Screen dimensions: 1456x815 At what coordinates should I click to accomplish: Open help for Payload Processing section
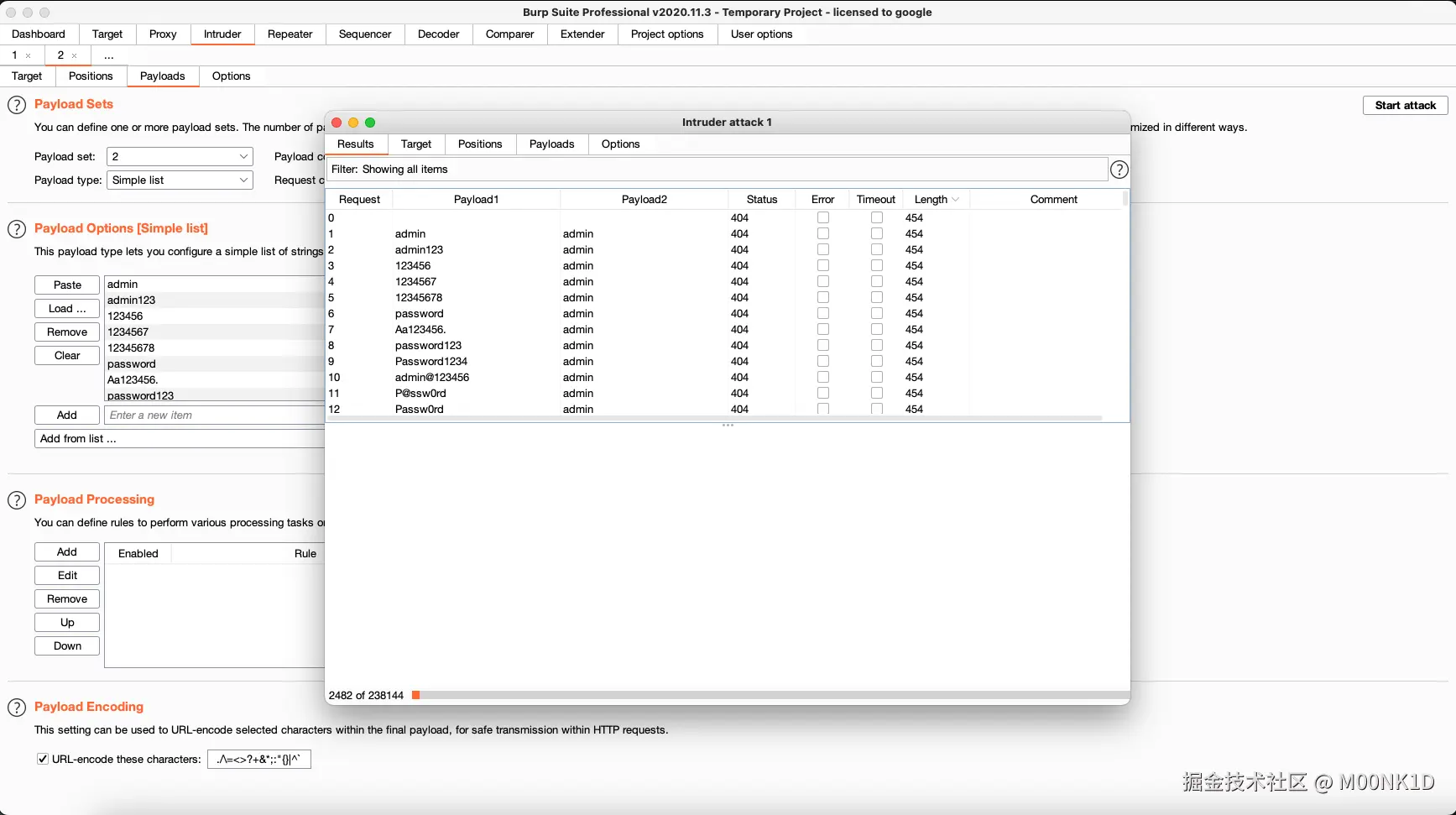(17, 500)
